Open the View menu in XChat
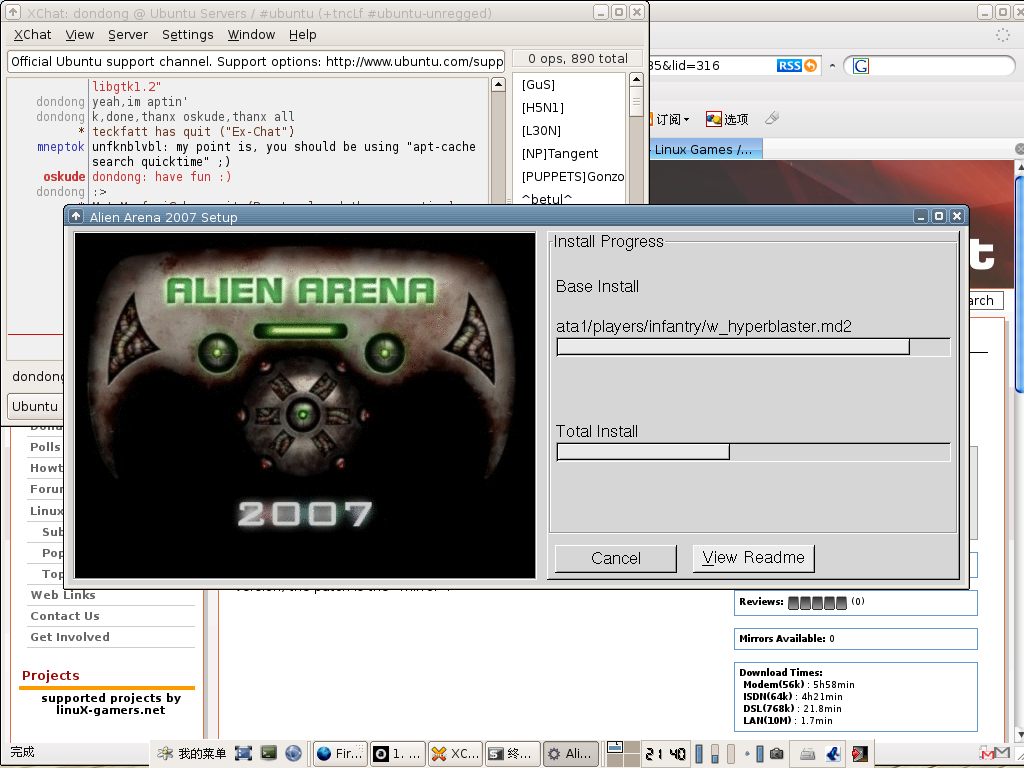 (80, 35)
